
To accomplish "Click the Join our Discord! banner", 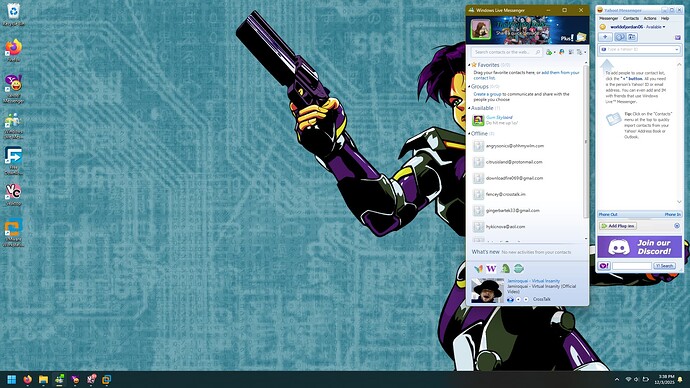I will (x=639, y=247).
